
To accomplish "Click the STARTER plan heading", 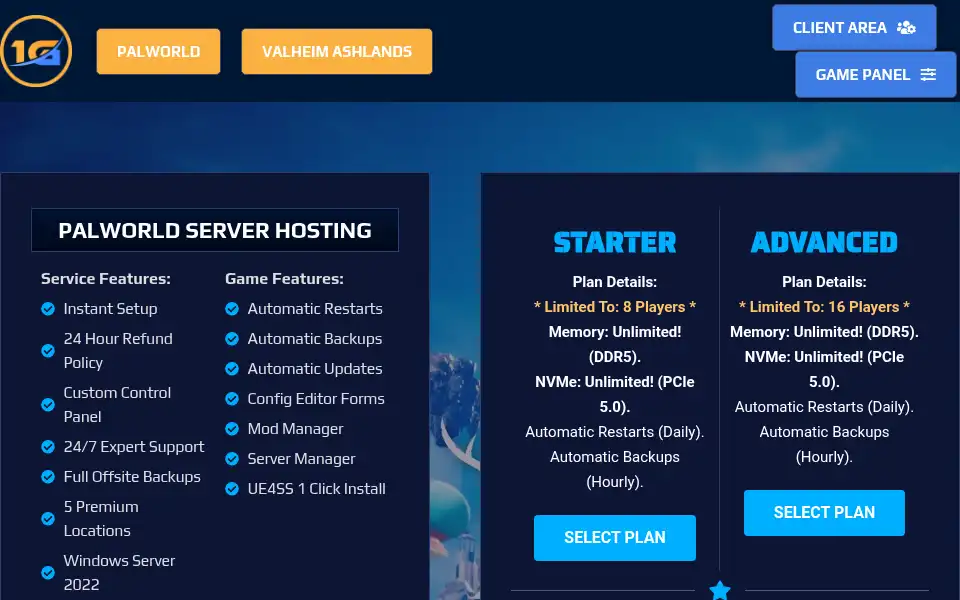I will point(615,242).
